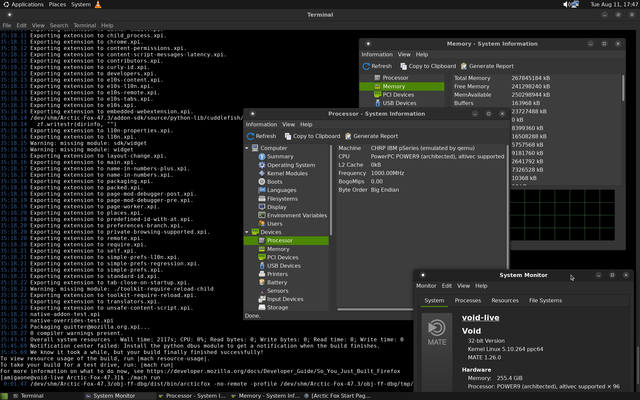Select Processor icon in Processor window tree
This screenshot has width=640, height=400.
(x=262, y=240)
